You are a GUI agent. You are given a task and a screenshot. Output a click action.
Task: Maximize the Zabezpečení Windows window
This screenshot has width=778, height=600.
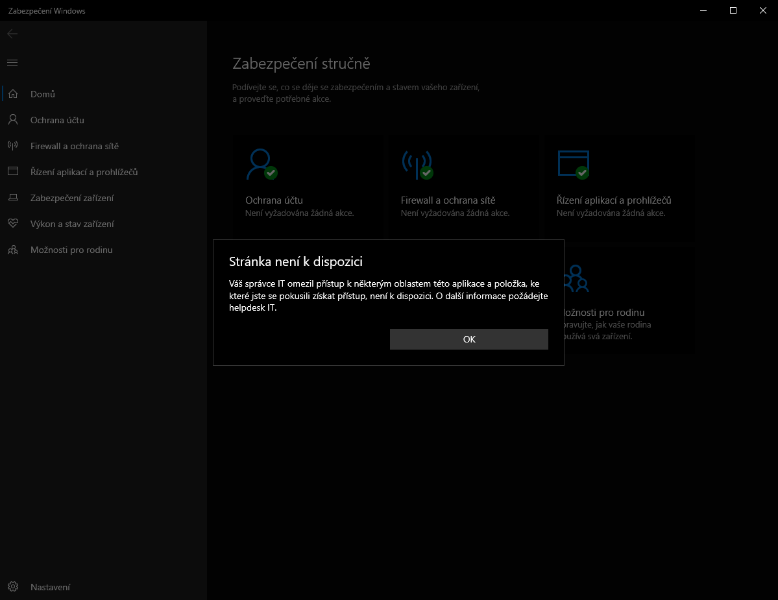[733, 10]
